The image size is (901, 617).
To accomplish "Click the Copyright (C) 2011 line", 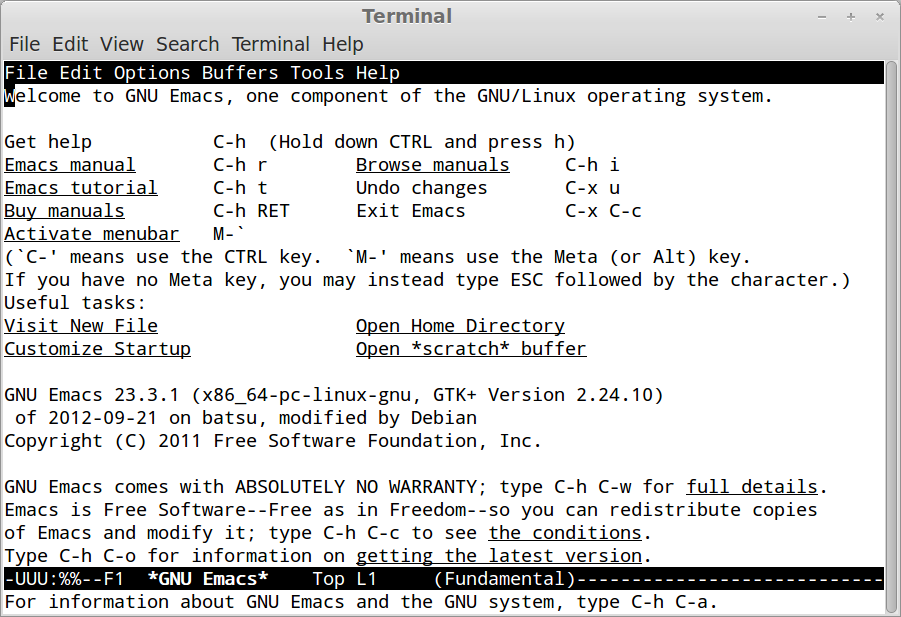I will click(x=273, y=441).
